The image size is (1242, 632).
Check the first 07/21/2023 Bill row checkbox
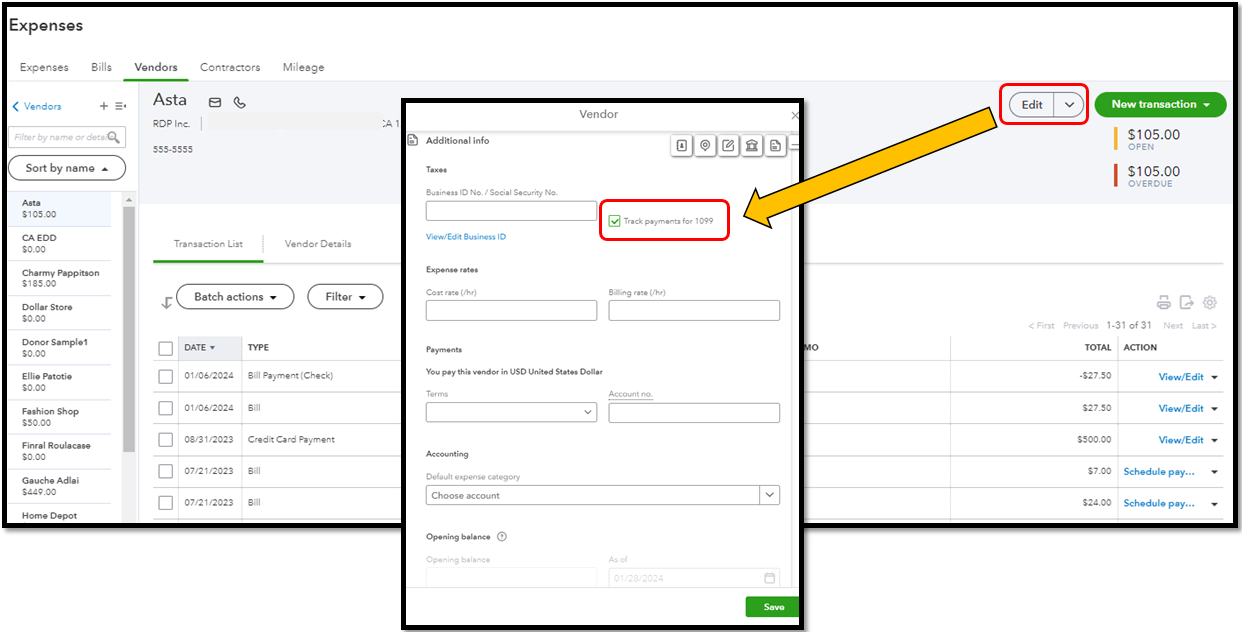point(166,471)
